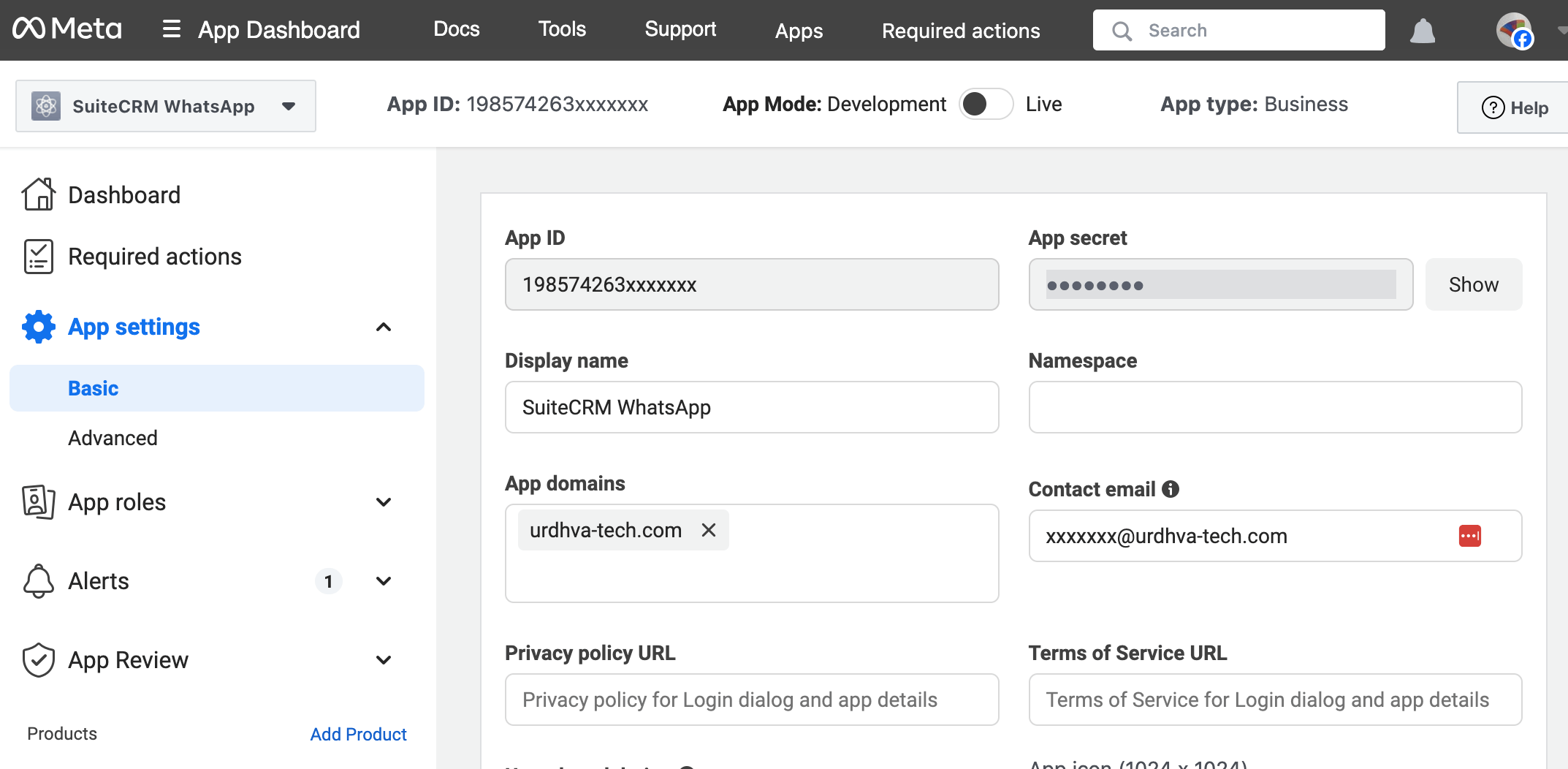
Task: Click the App settings gear icon
Action: click(39, 327)
